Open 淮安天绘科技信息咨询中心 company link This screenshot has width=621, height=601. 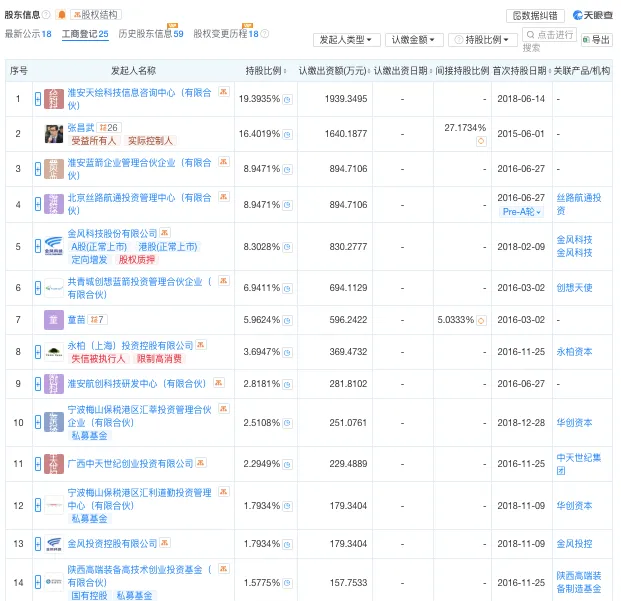139,99
